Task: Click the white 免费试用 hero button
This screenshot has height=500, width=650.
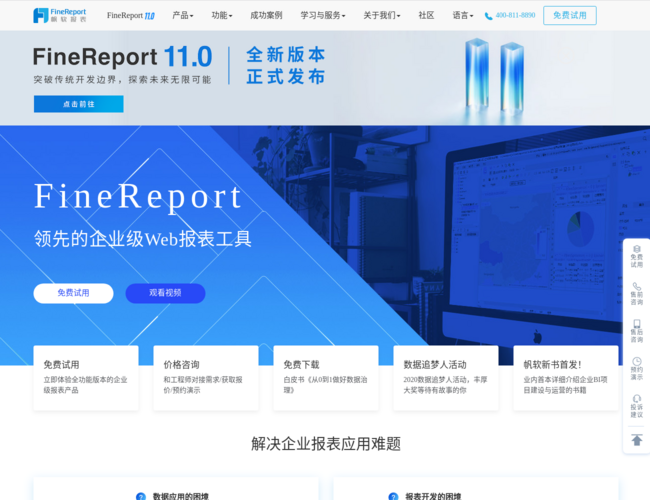Action: click(x=73, y=293)
